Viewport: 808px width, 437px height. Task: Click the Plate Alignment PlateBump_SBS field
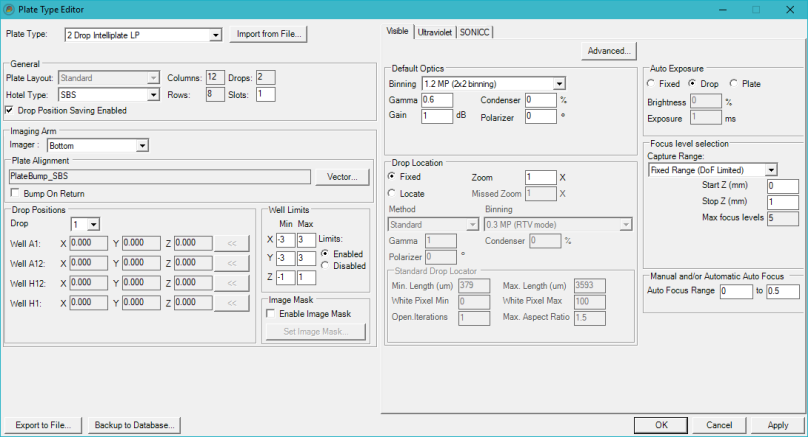[160, 177]
